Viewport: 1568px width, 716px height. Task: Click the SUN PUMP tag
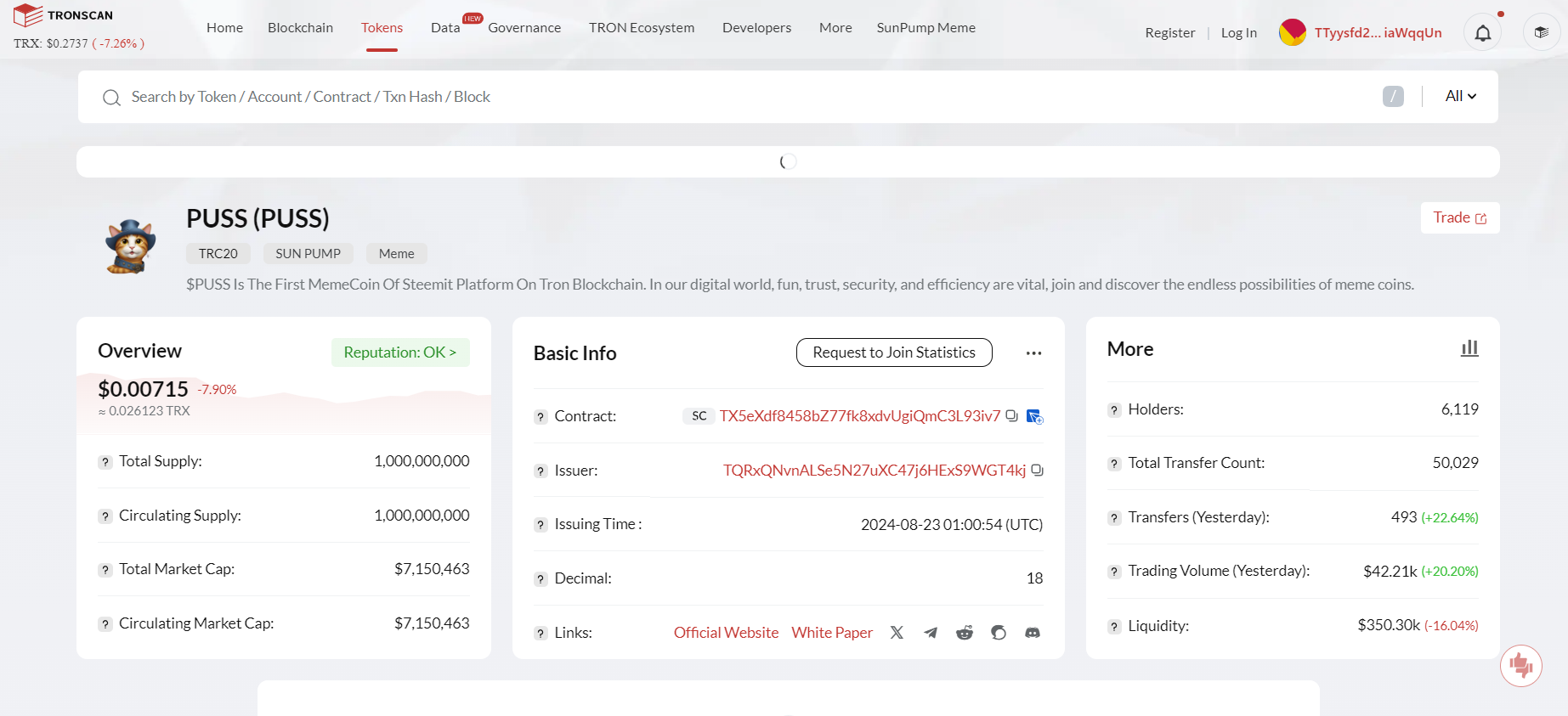pos(308,253)
